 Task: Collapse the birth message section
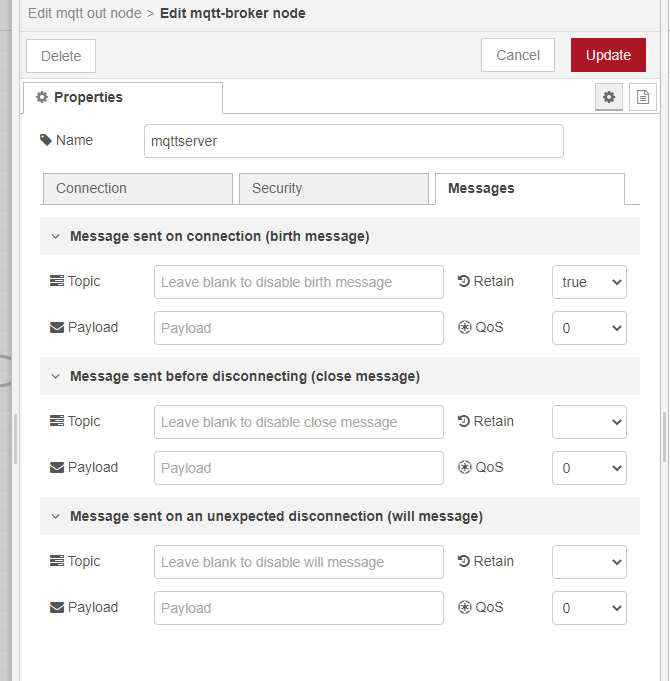[56, 237]
